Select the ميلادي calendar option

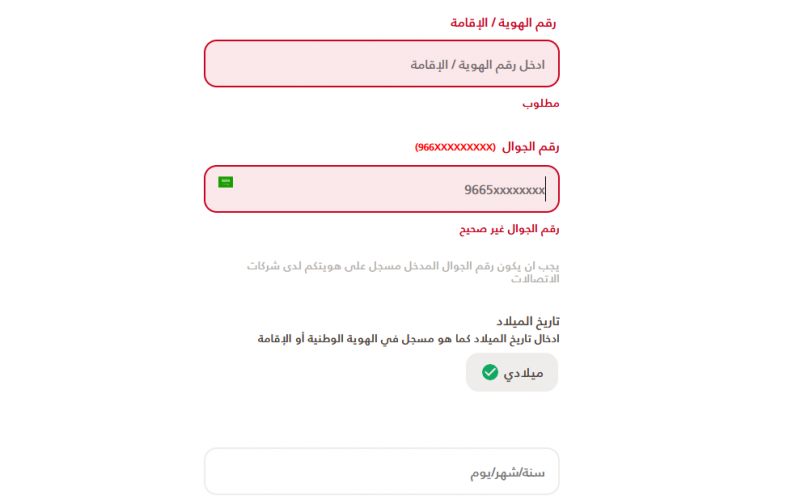click(x=512, y=372)
